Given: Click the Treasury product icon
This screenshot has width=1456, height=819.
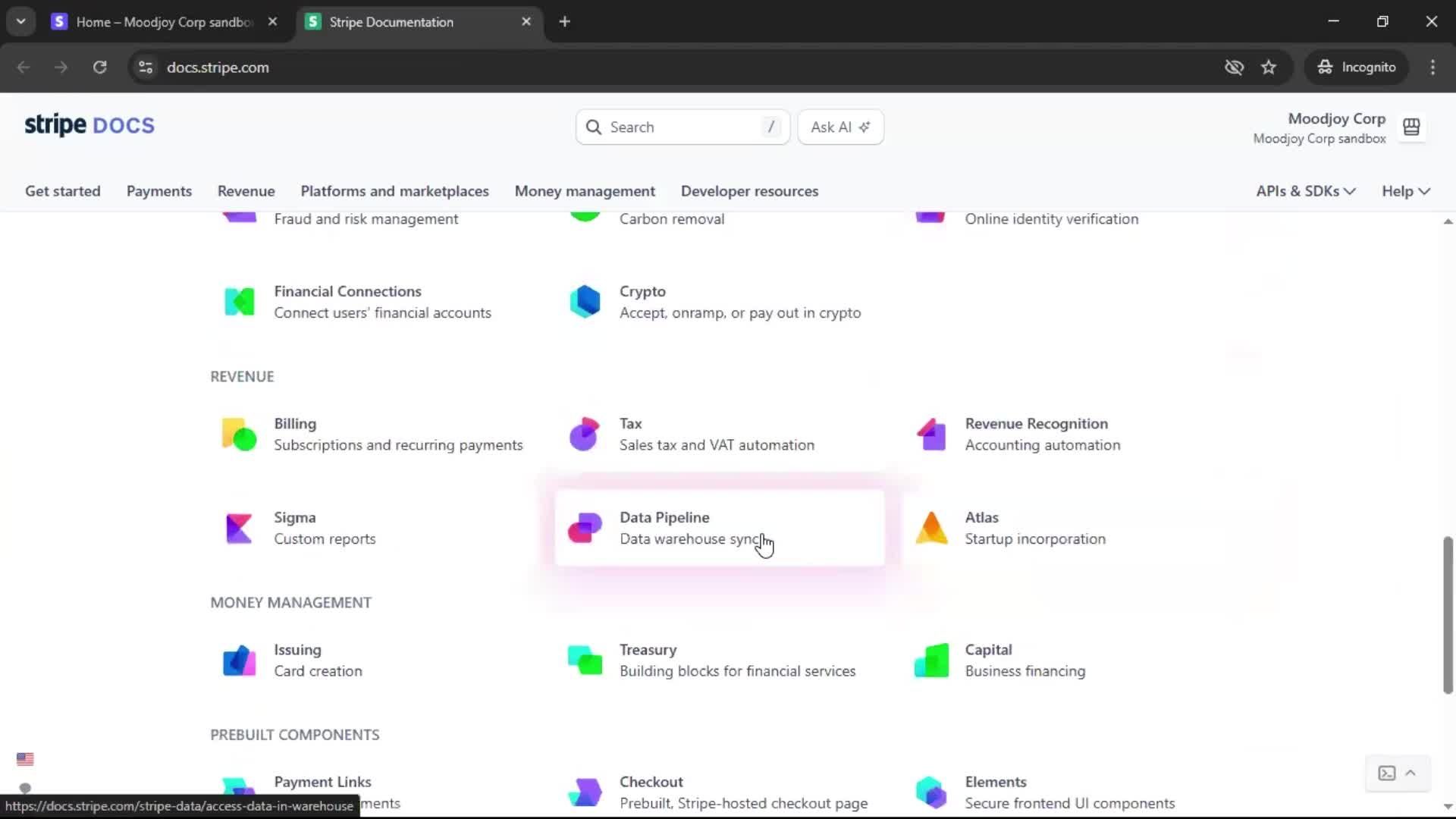Looking at the screenshot, I should 585,661.
